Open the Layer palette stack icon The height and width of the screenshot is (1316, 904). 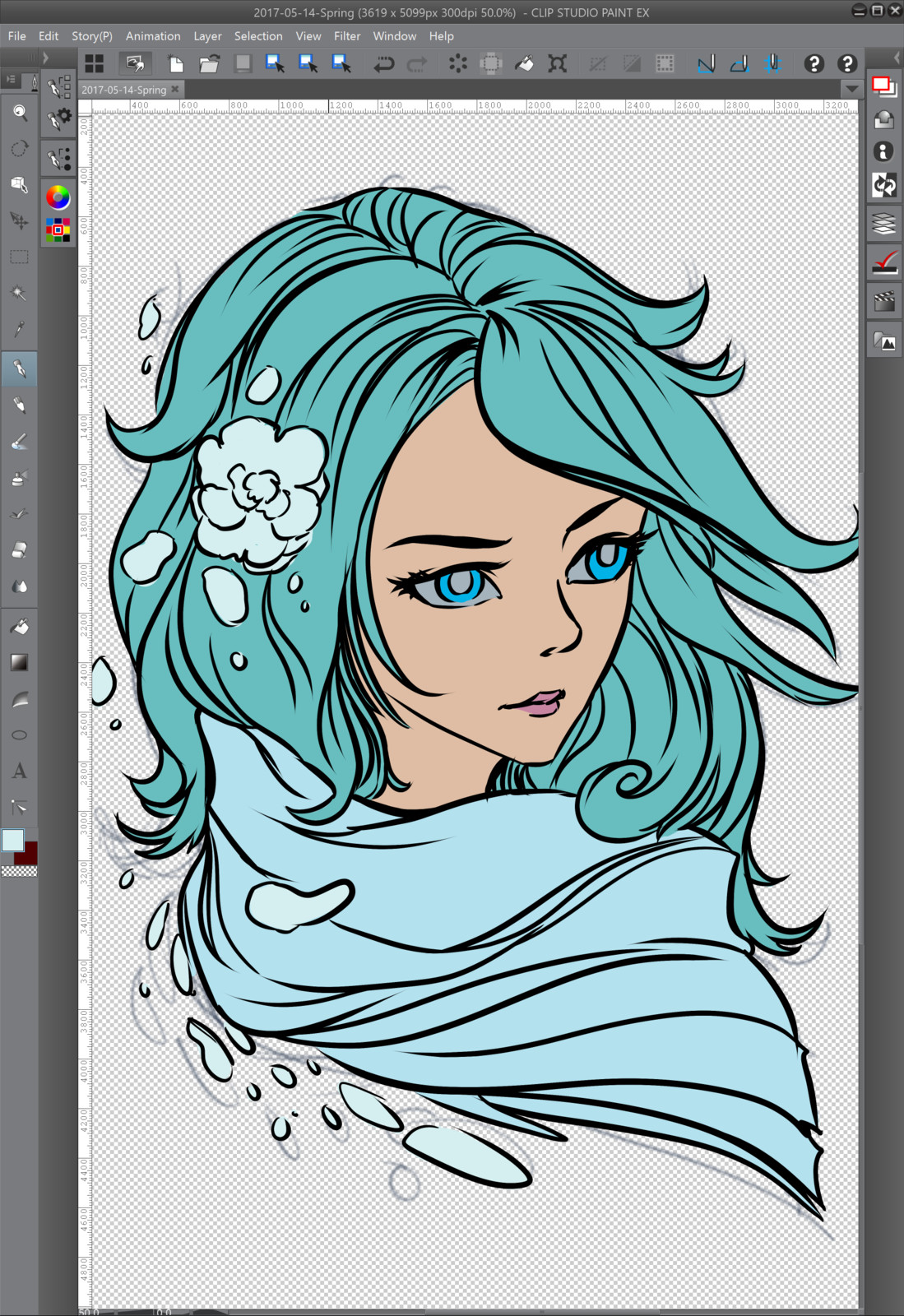[884, 223]
